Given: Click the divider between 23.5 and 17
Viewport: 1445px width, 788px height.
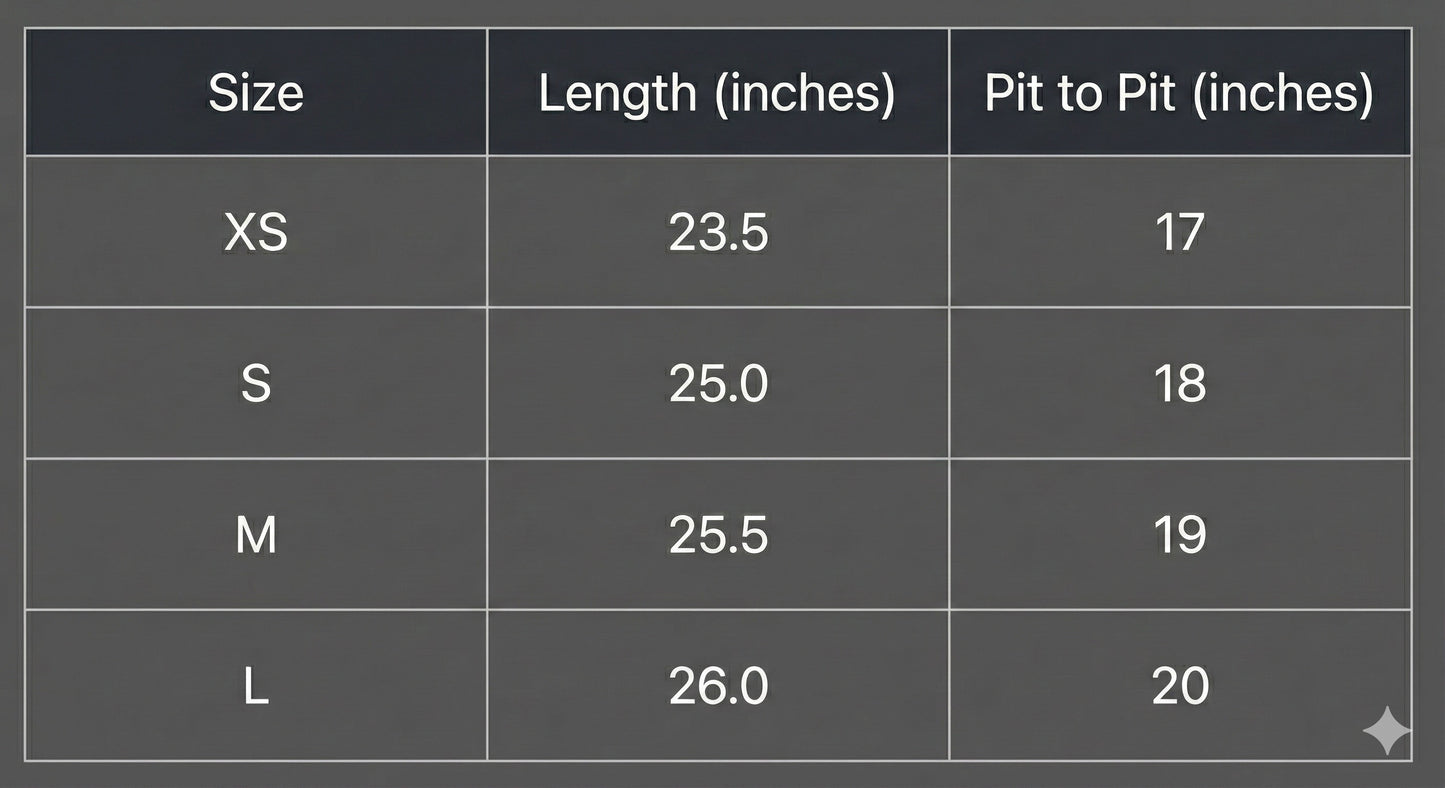Looking at the screenshot, I should point(949,233).
